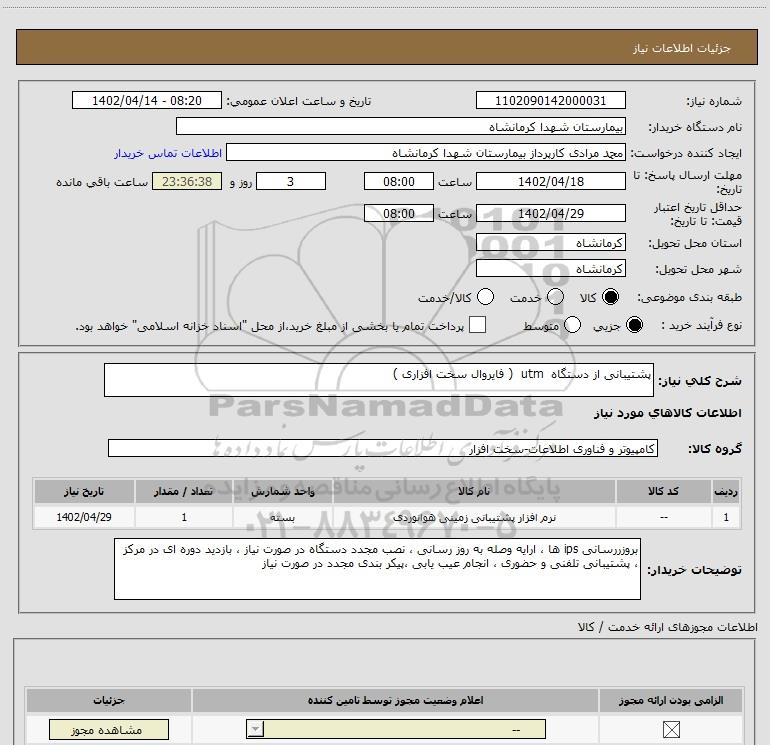Click the remaining time countdown 23:36:38
This screenshot has width=770, height=745.
coord(187,181)
